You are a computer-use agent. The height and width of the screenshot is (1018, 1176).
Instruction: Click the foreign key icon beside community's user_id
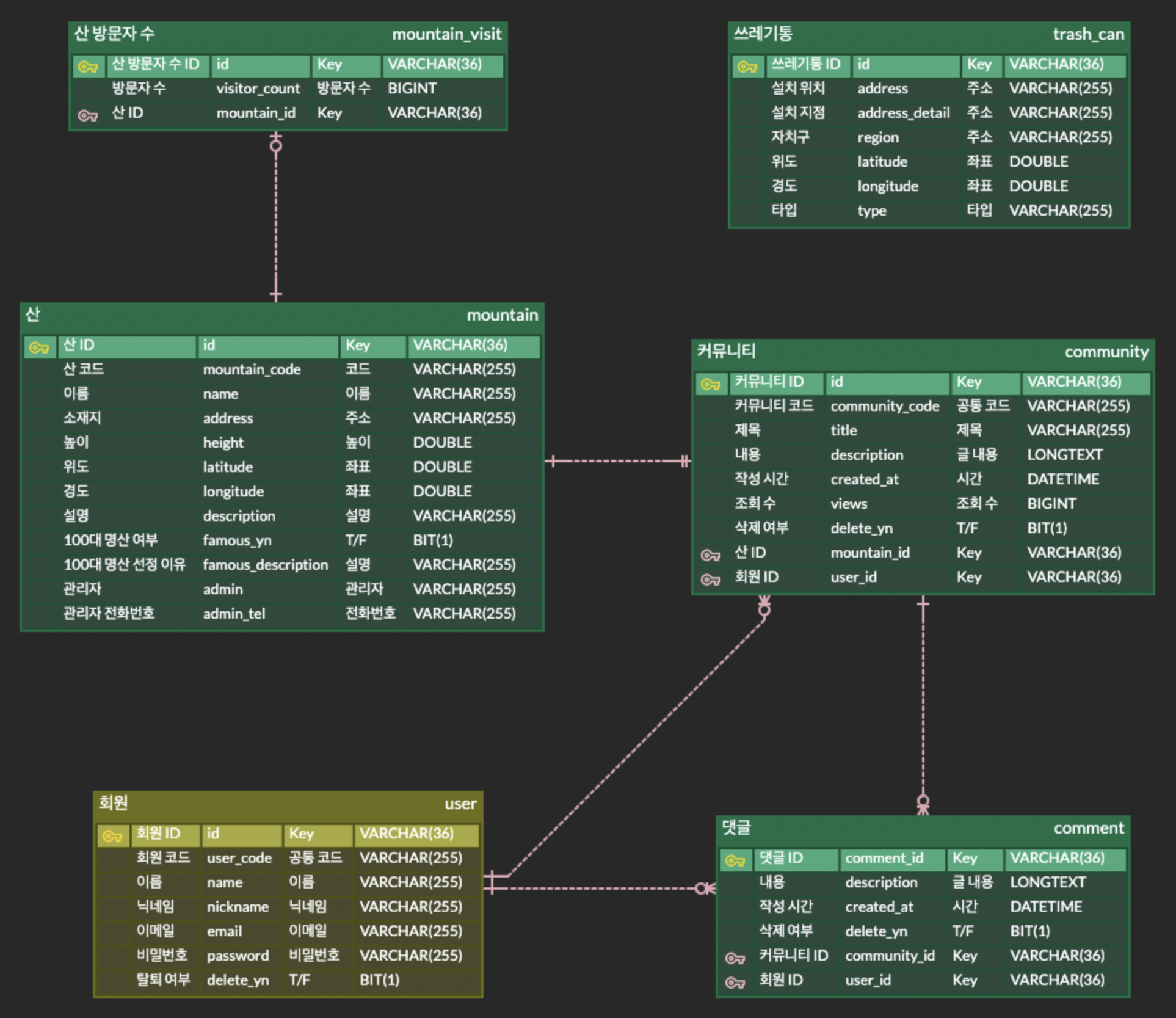click(710, 579)
